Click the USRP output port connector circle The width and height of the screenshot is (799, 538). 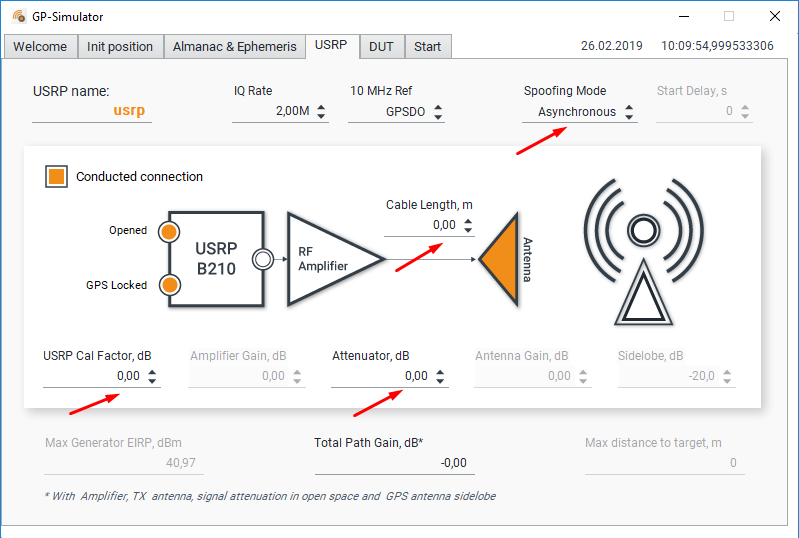(263, 259)
